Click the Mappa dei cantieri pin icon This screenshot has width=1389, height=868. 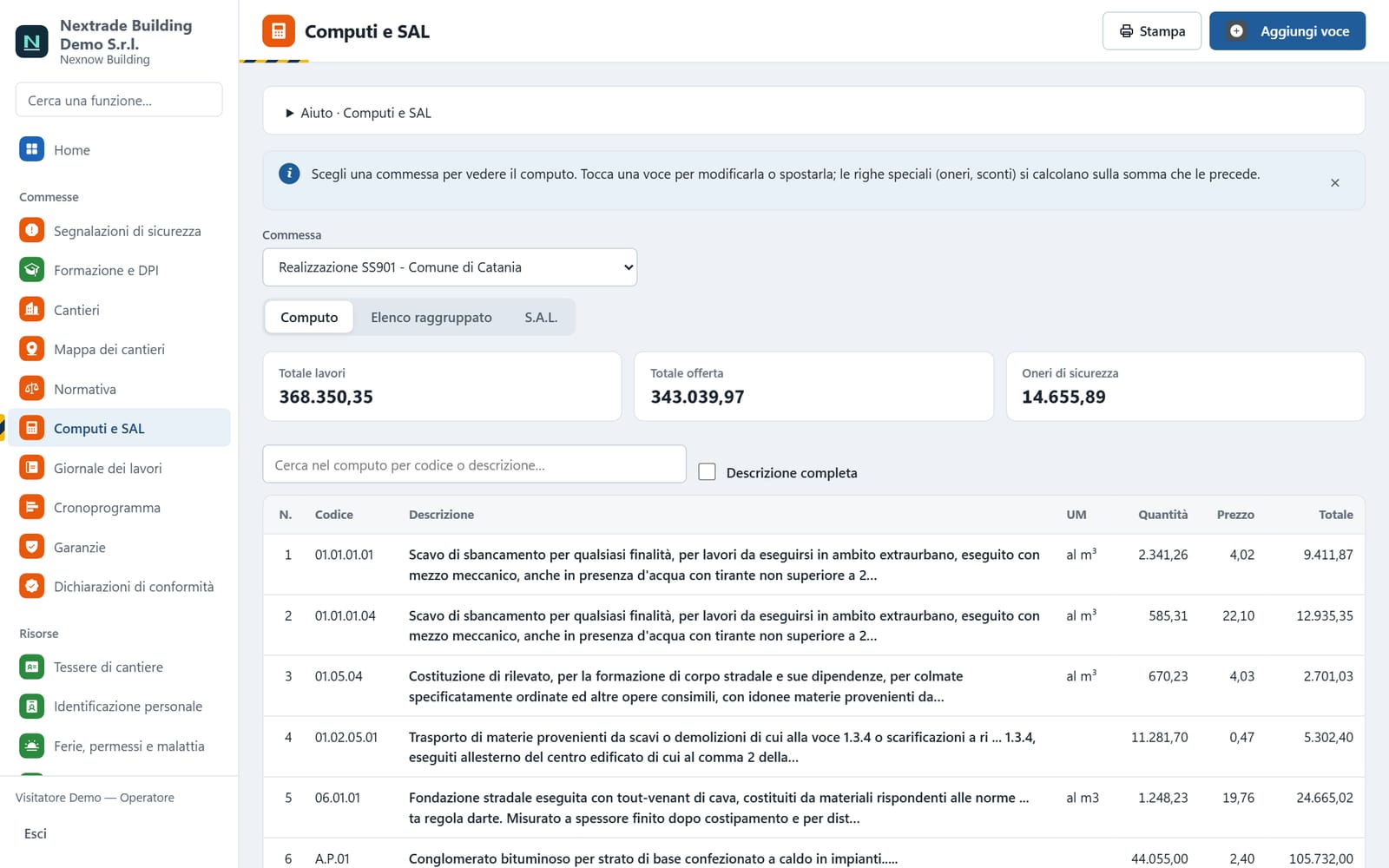[x=32, y=349]
